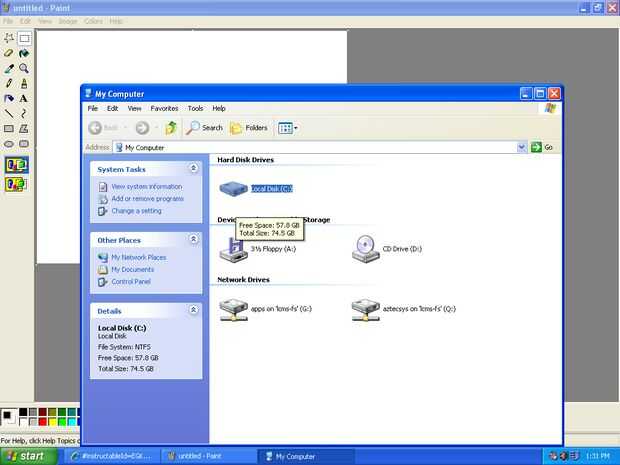The image size is (620, 465).
Task: Select the Ellipse shape tool
Action: click(x=9, y=144)
